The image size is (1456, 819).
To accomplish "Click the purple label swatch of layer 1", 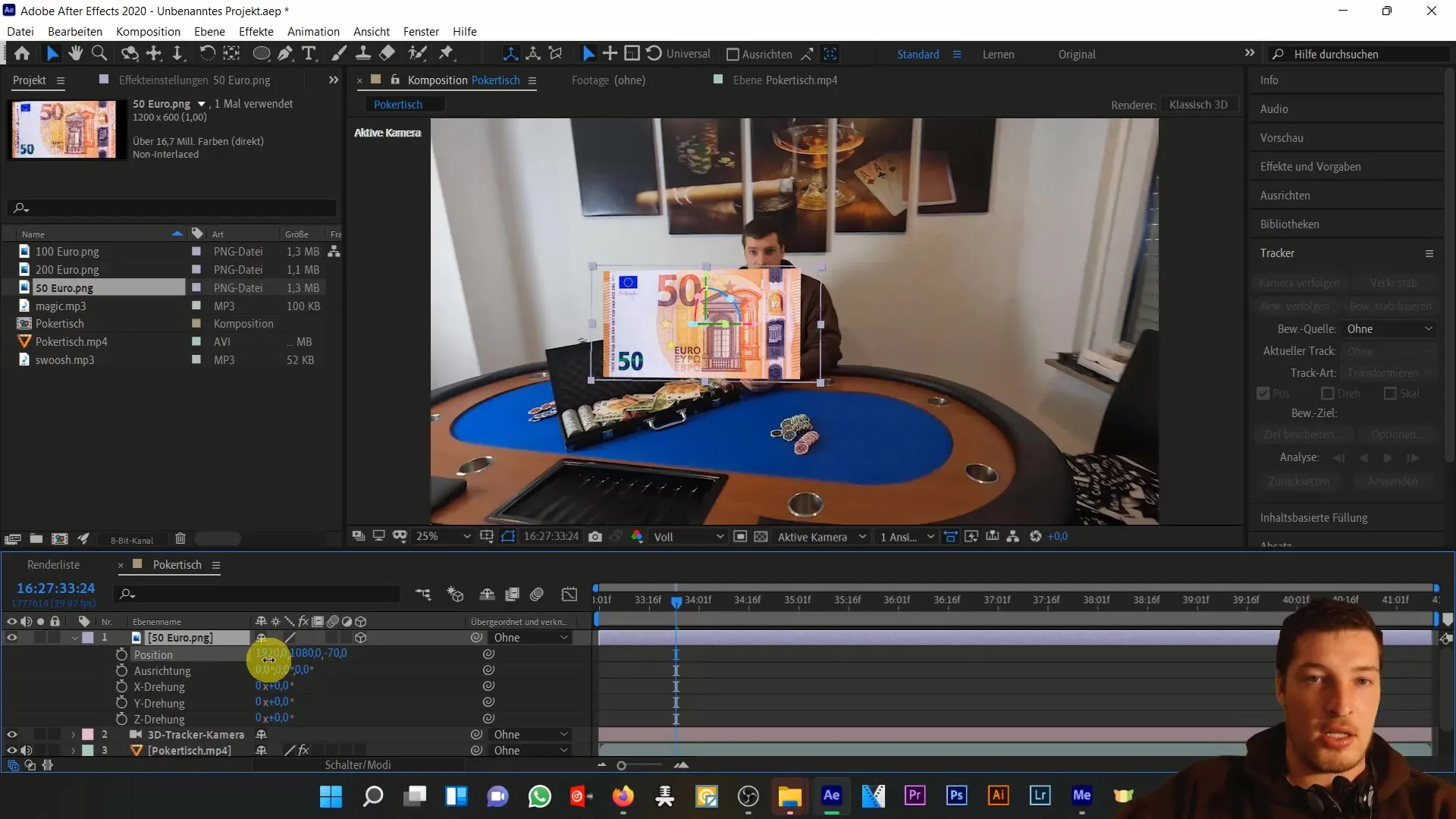I will [88, 638].
